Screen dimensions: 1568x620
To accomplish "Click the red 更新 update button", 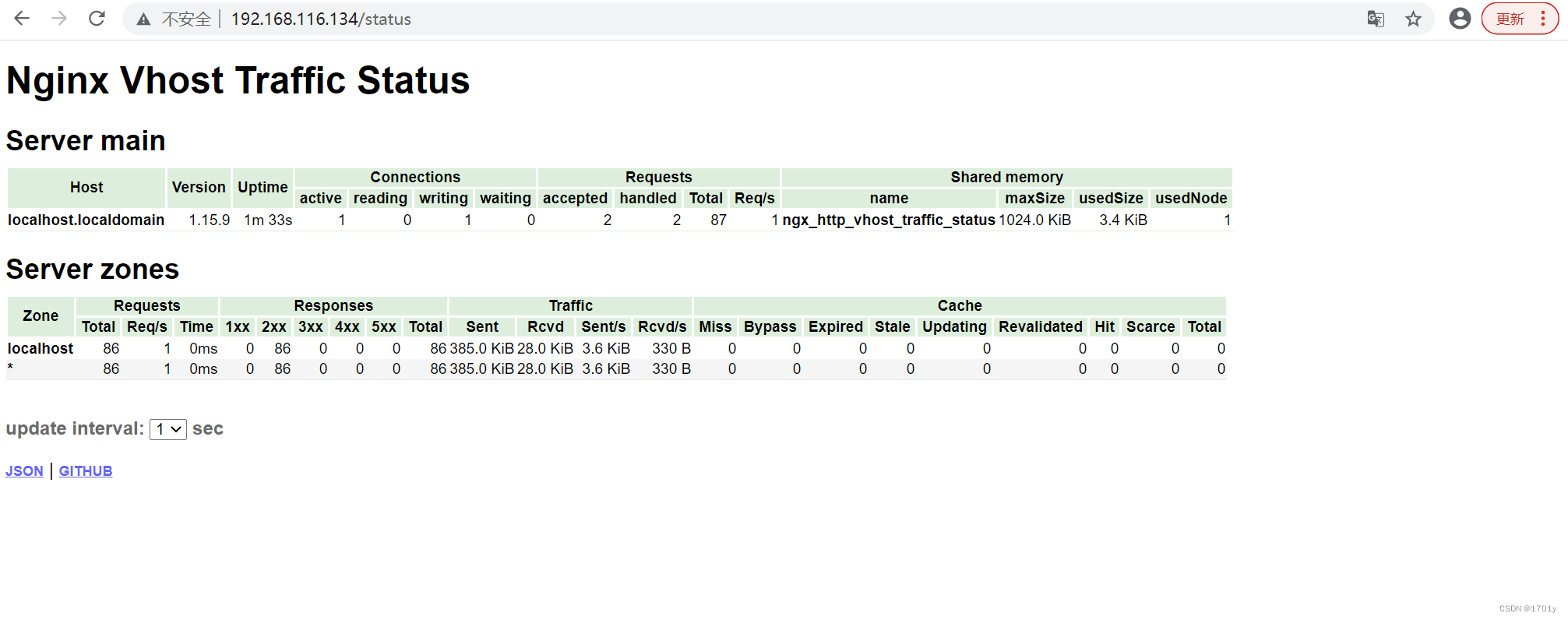I will 1510,19.
